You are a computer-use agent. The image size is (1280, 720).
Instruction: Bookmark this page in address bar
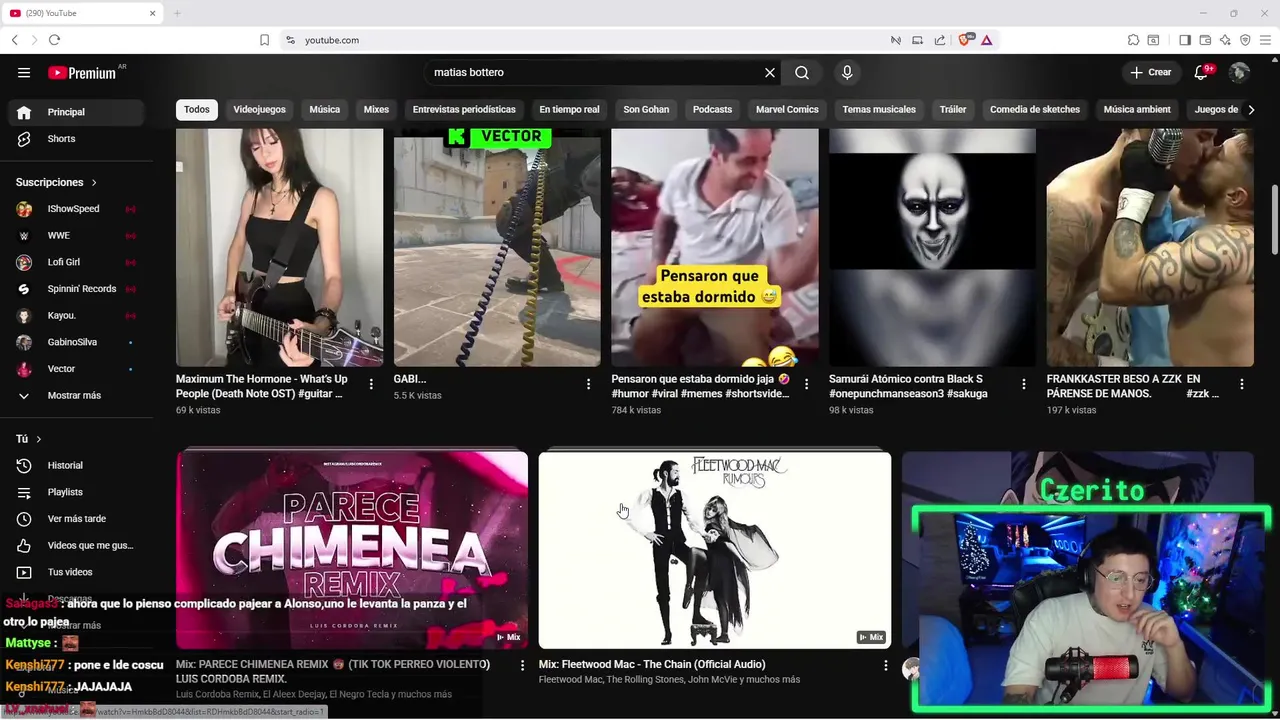(264, 40)
